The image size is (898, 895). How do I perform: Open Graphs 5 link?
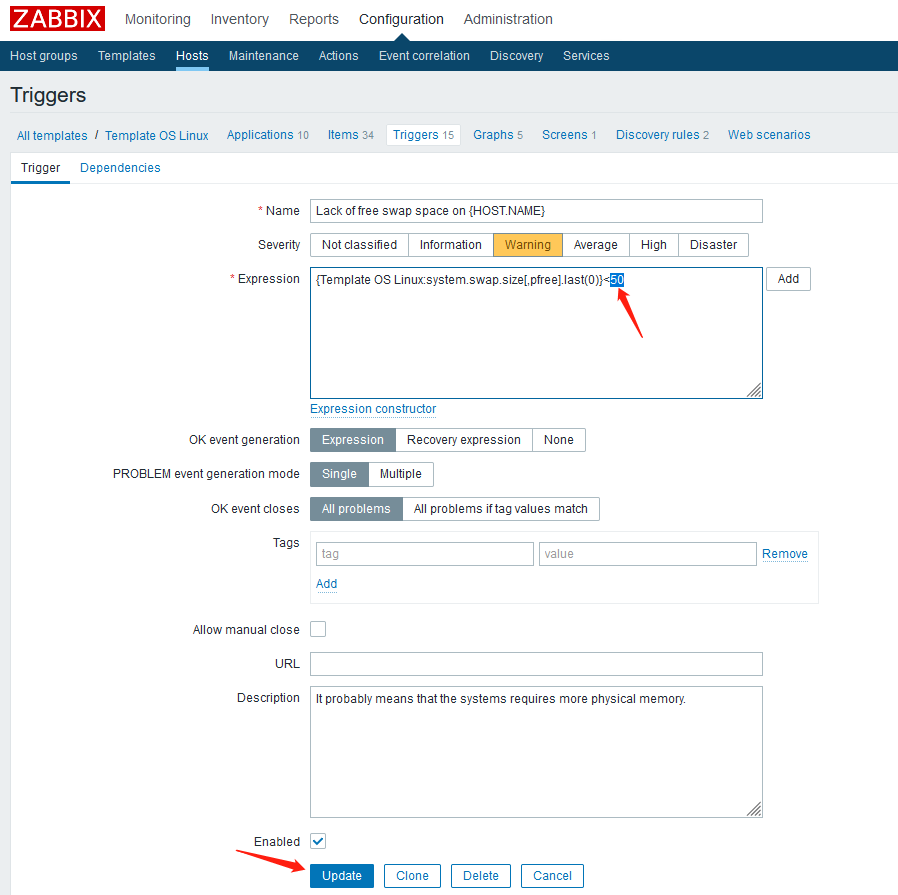(498, 135)
